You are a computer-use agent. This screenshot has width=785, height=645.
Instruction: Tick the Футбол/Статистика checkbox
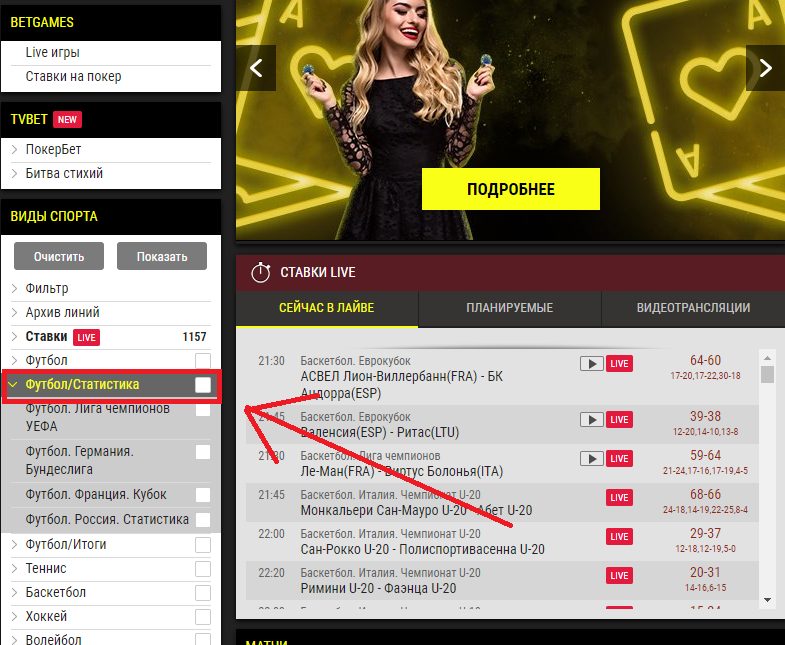point(203,385)
